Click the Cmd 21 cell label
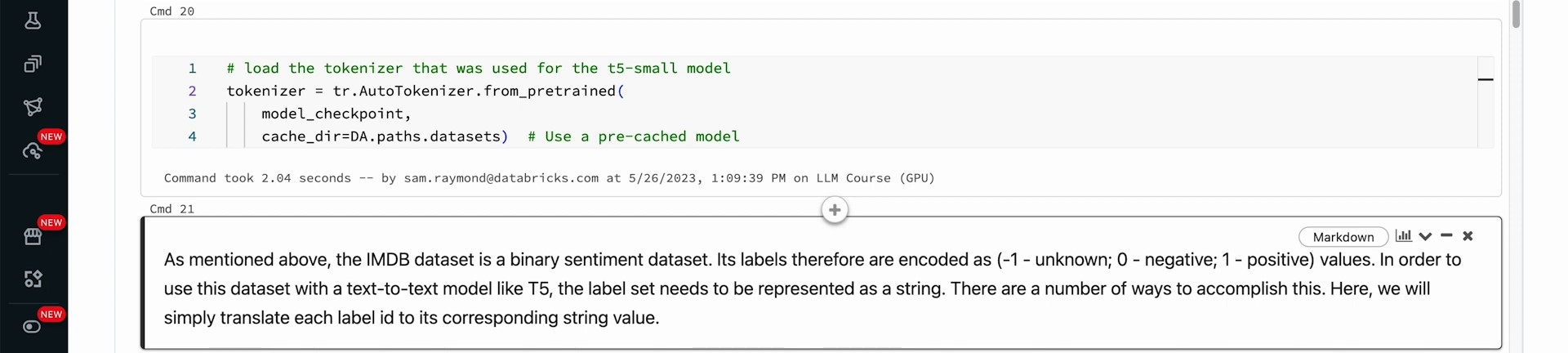Viewport: 1568px width, 353px height. [171, 209]
